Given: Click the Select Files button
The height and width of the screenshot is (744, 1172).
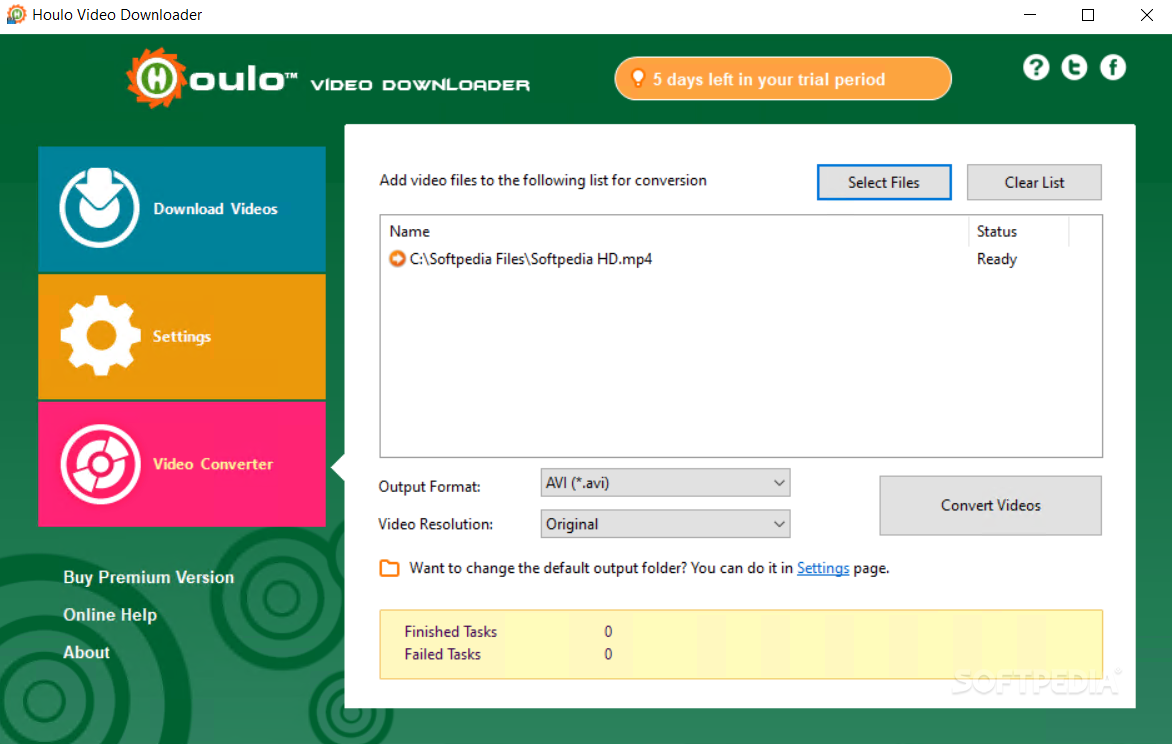Looking at the screenshot, I should (883, 182).
